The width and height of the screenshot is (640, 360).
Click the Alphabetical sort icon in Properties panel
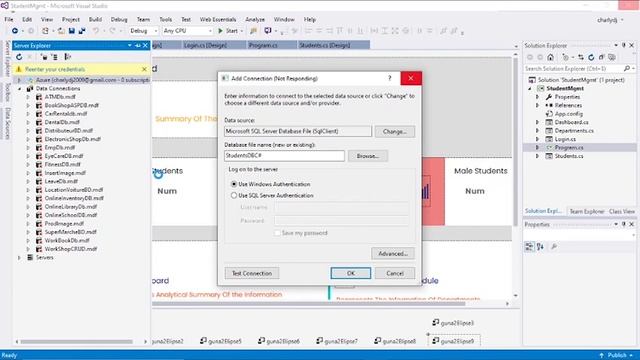[x=540, y=247]
